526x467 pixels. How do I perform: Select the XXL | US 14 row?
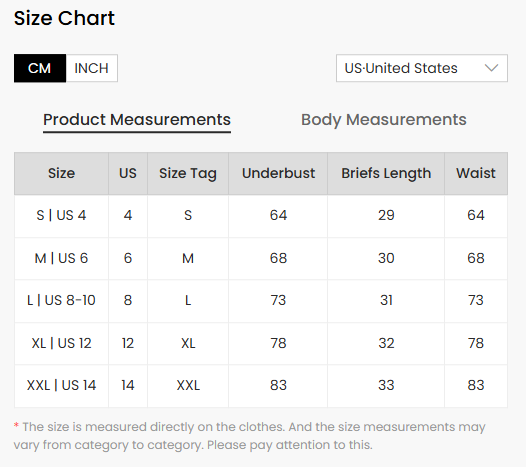pos(261,385)
